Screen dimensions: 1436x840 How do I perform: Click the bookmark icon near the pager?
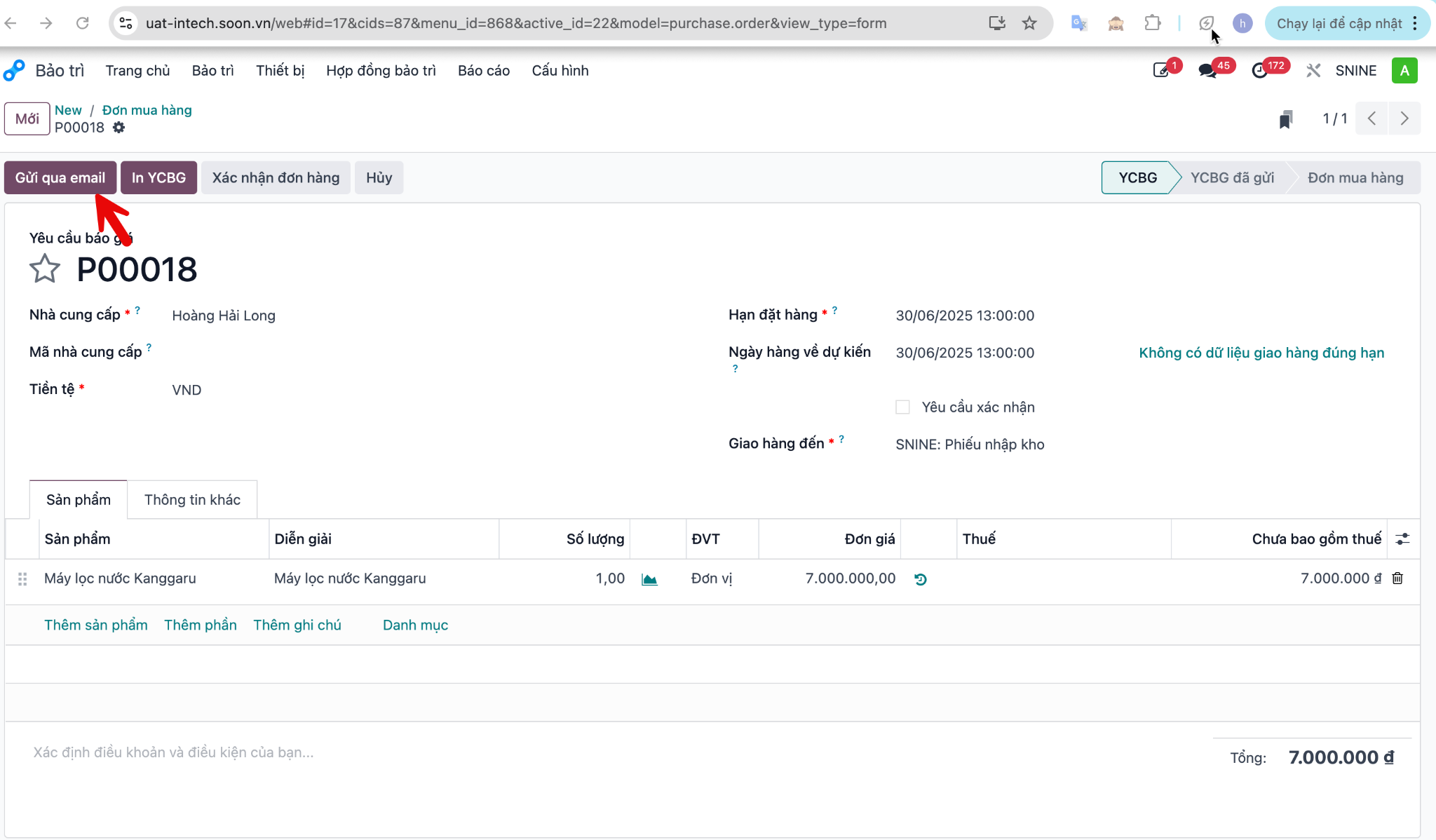[1285, 119]
